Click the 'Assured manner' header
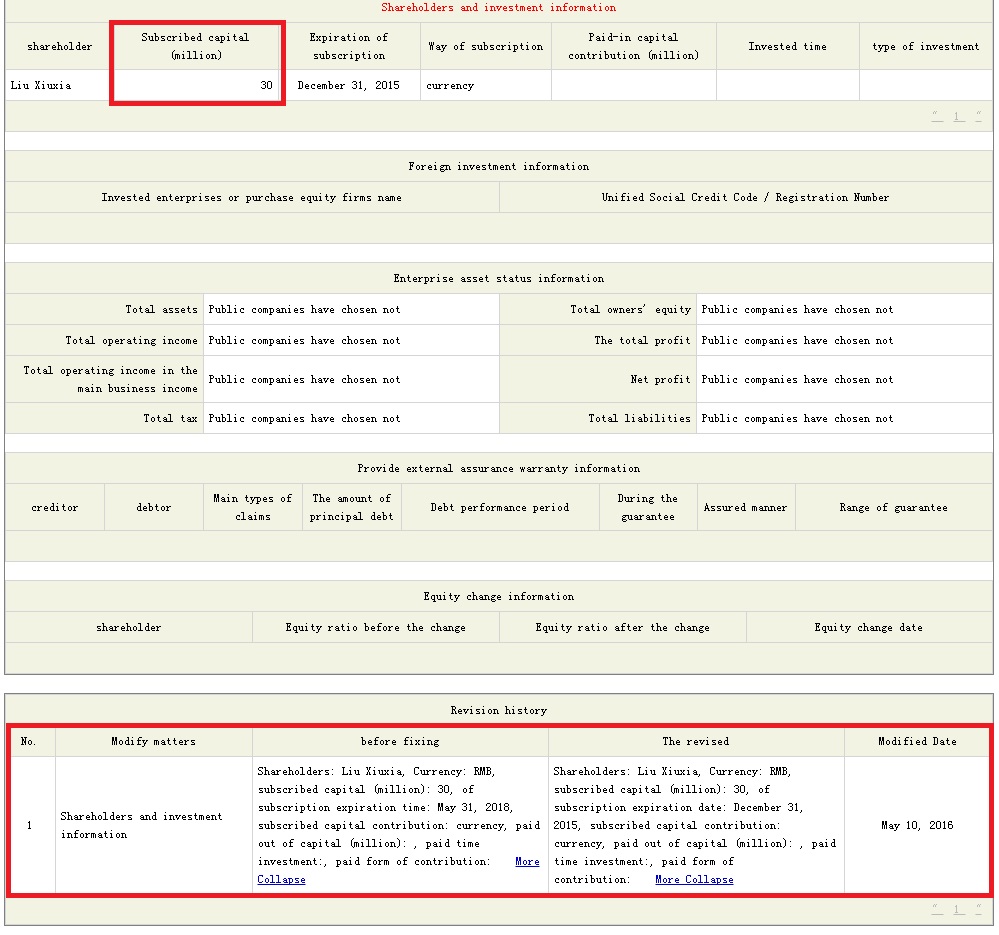Image resolution: width=999 pixels, height=935 pixels. point(745,507)
